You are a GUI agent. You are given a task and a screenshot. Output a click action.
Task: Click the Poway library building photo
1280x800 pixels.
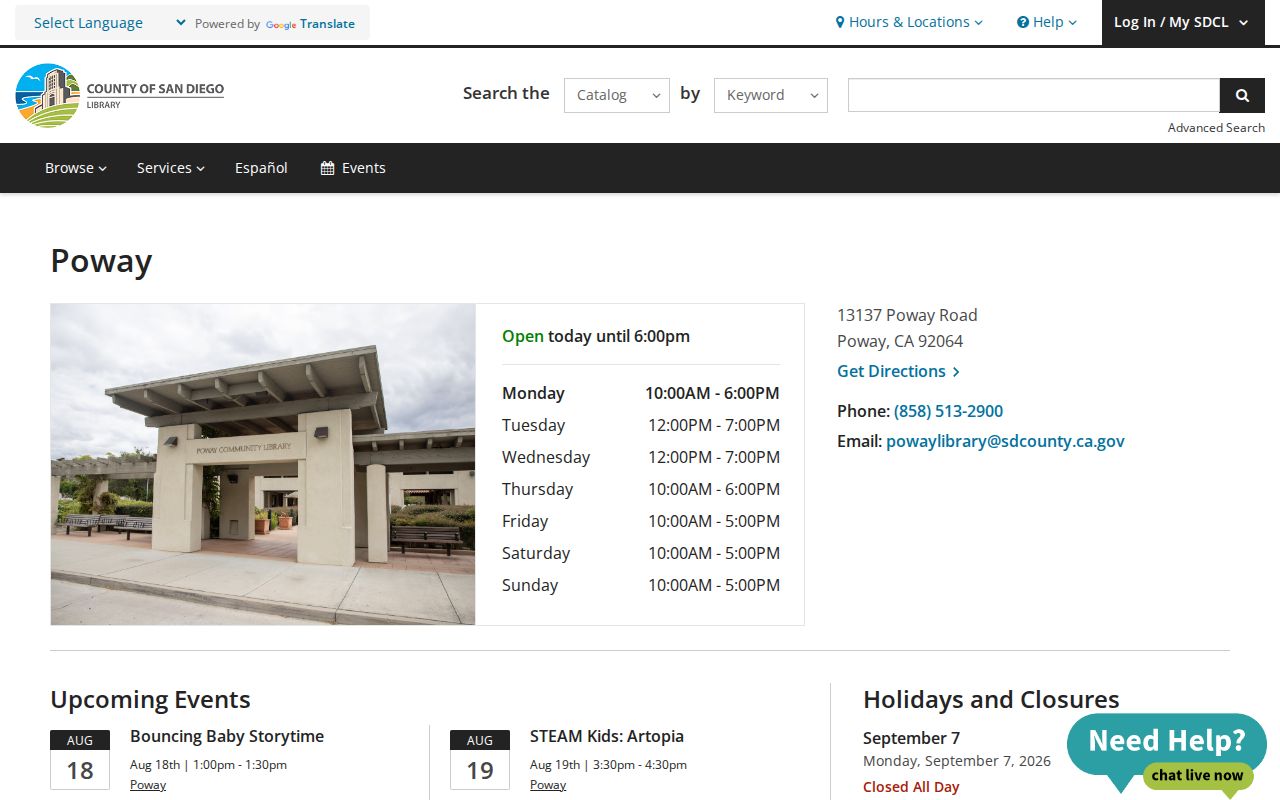coord(263,464)
